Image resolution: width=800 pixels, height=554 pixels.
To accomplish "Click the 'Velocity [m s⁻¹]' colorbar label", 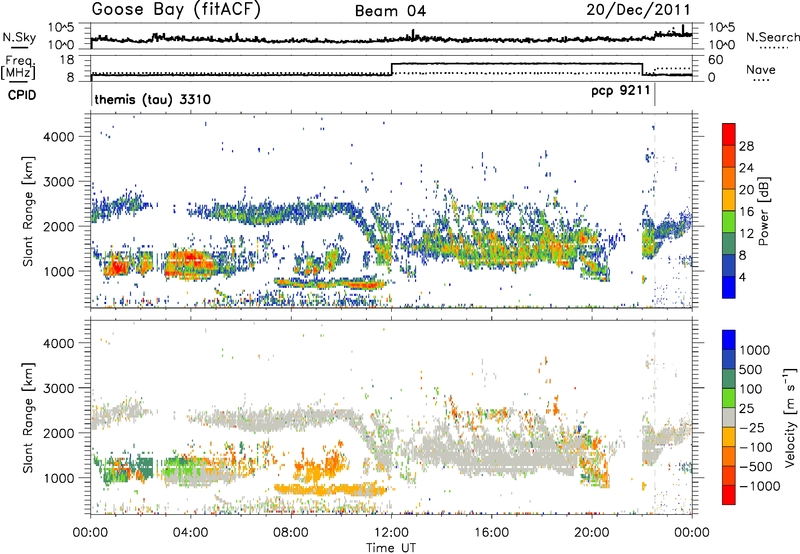I will click(790, 417).
